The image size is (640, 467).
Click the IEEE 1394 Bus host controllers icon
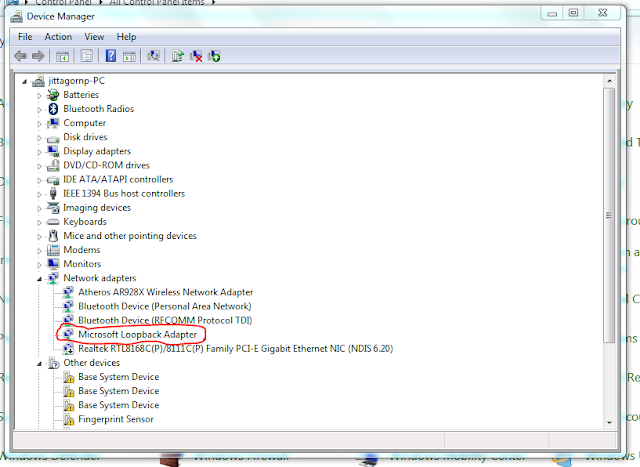(x=53, y=193)
